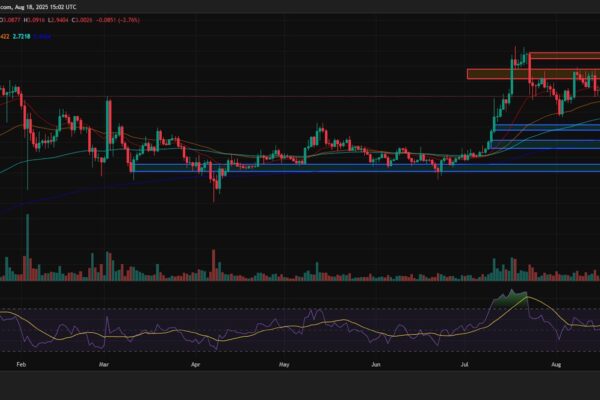Select the thin red horizontal price line
Viewport: 600px width, 400px height.
(300, 97)
